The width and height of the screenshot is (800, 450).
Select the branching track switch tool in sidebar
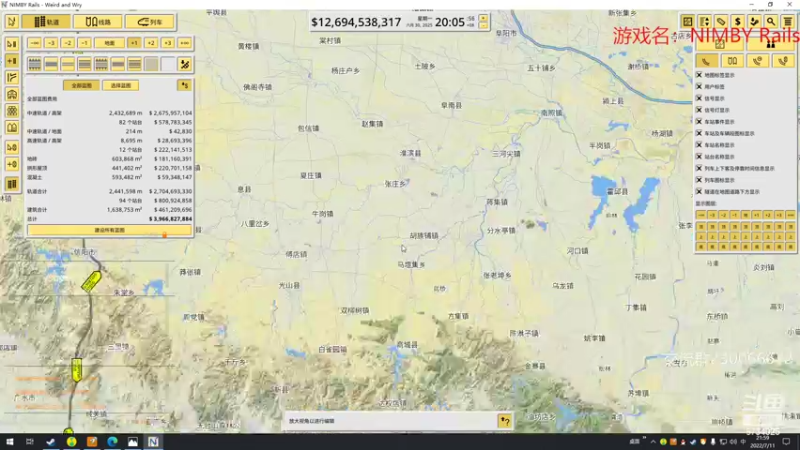point(12,78)
